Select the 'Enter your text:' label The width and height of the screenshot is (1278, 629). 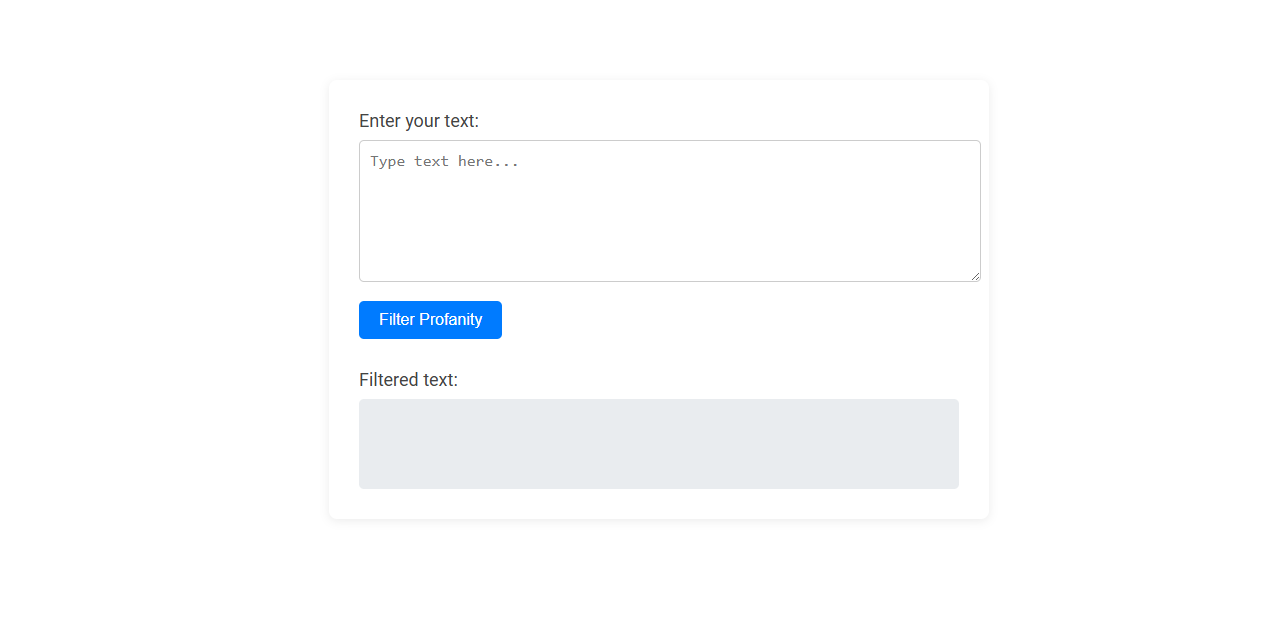coord(418,121)
